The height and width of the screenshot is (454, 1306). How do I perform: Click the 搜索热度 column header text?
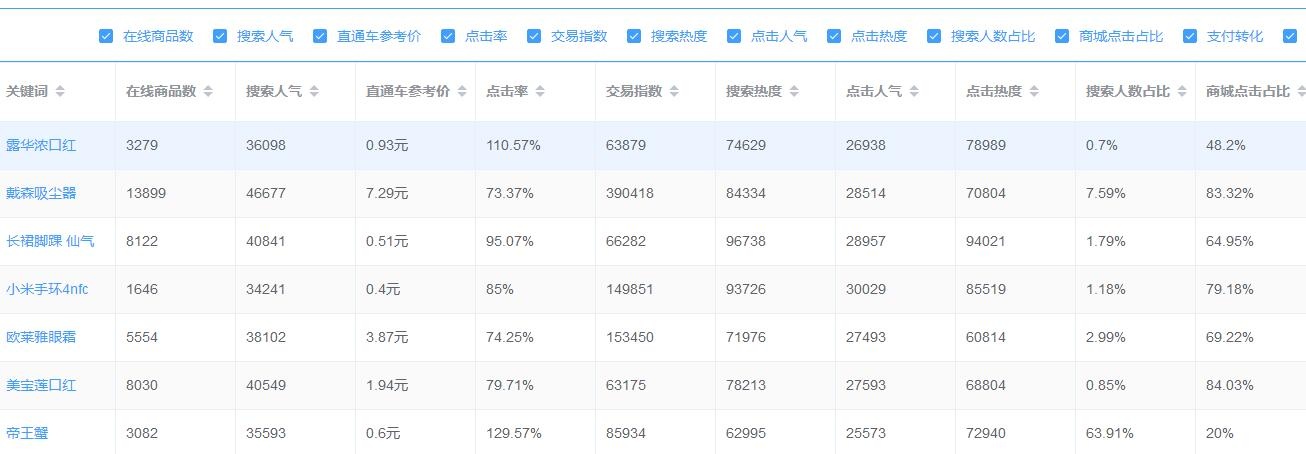tap(754, 91)
